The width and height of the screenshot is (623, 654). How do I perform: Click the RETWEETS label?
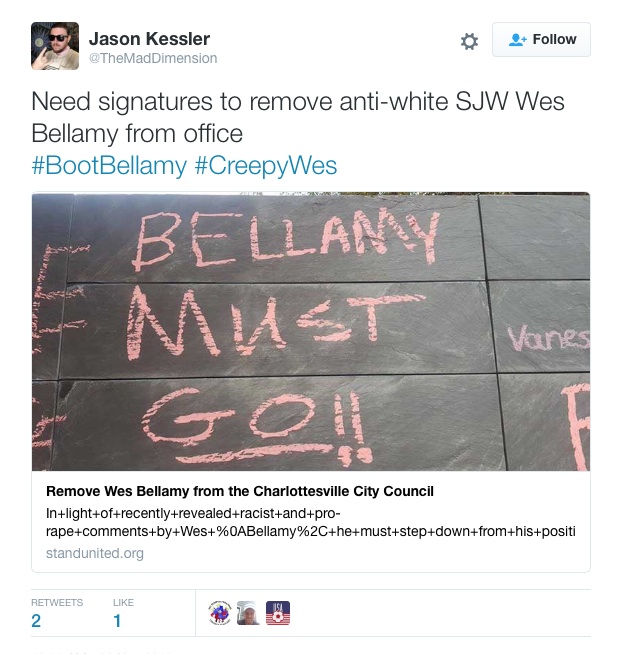(57, 603)
